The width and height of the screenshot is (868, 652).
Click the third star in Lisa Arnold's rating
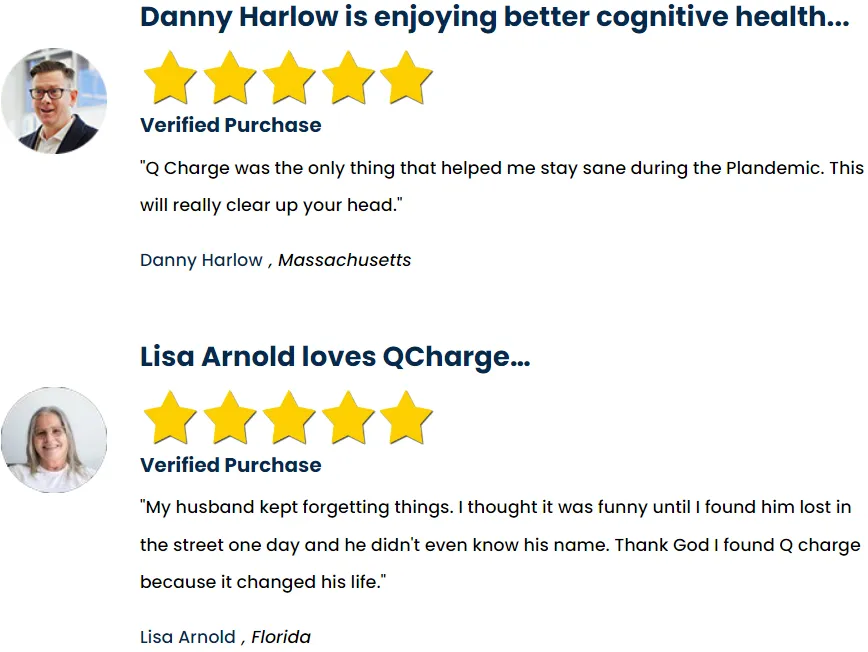(x=289, y=418)
